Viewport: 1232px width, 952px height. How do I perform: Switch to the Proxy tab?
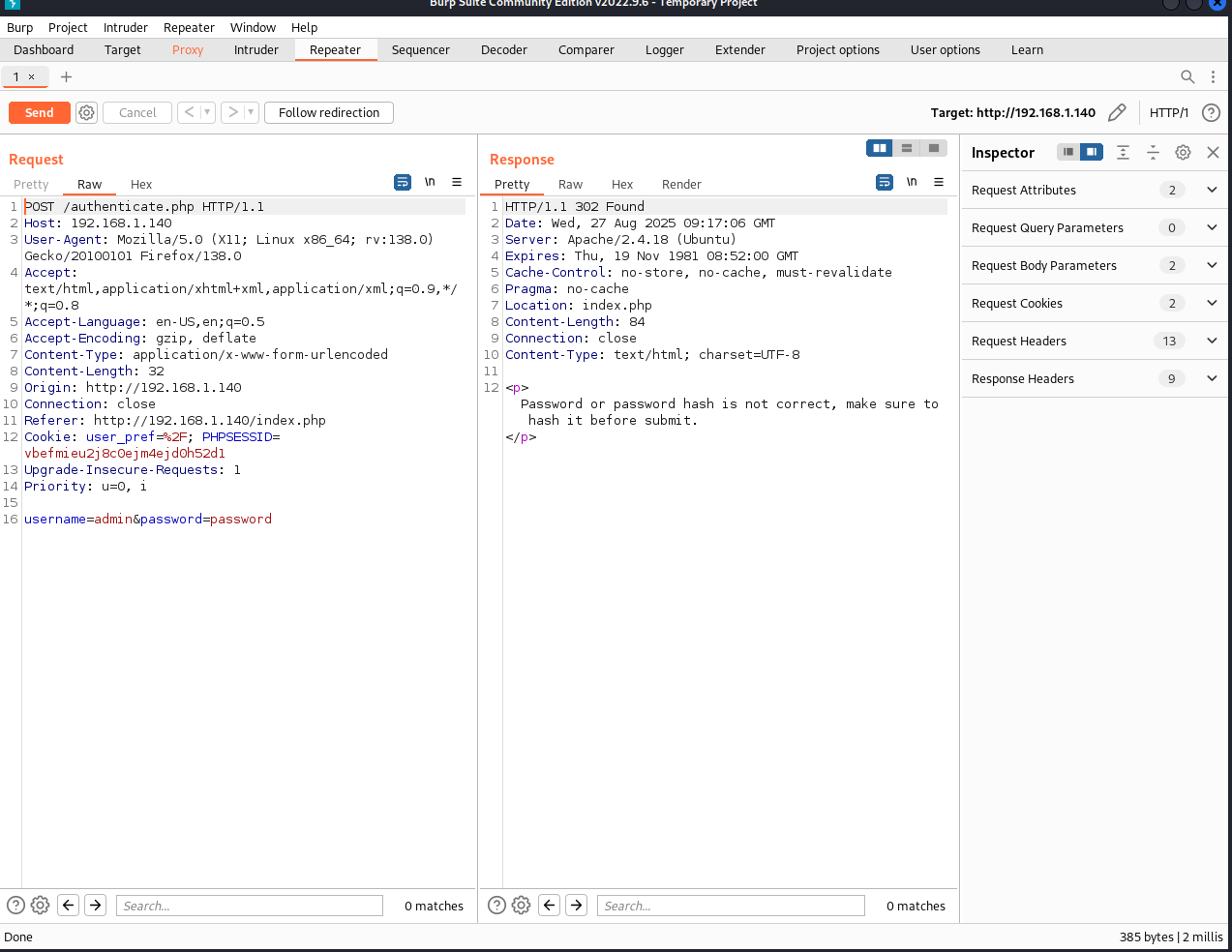pyautogui.click(x=188, y=50)
